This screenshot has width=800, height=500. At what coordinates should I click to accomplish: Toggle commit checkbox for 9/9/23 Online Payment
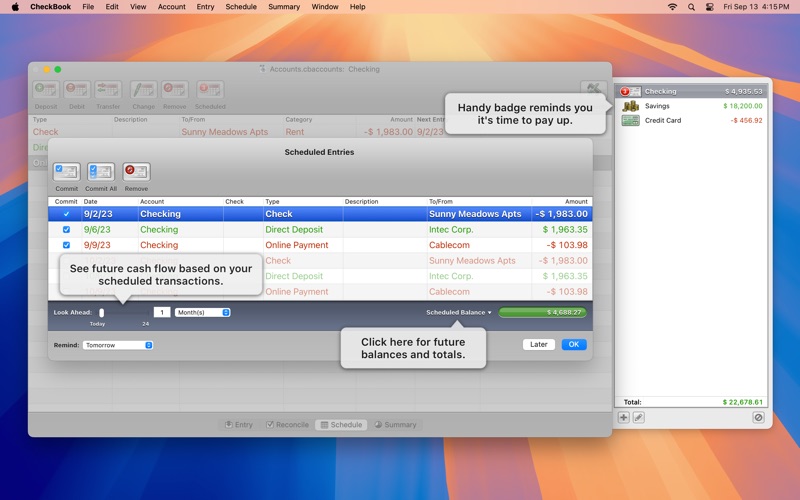(x=66, y=245)
